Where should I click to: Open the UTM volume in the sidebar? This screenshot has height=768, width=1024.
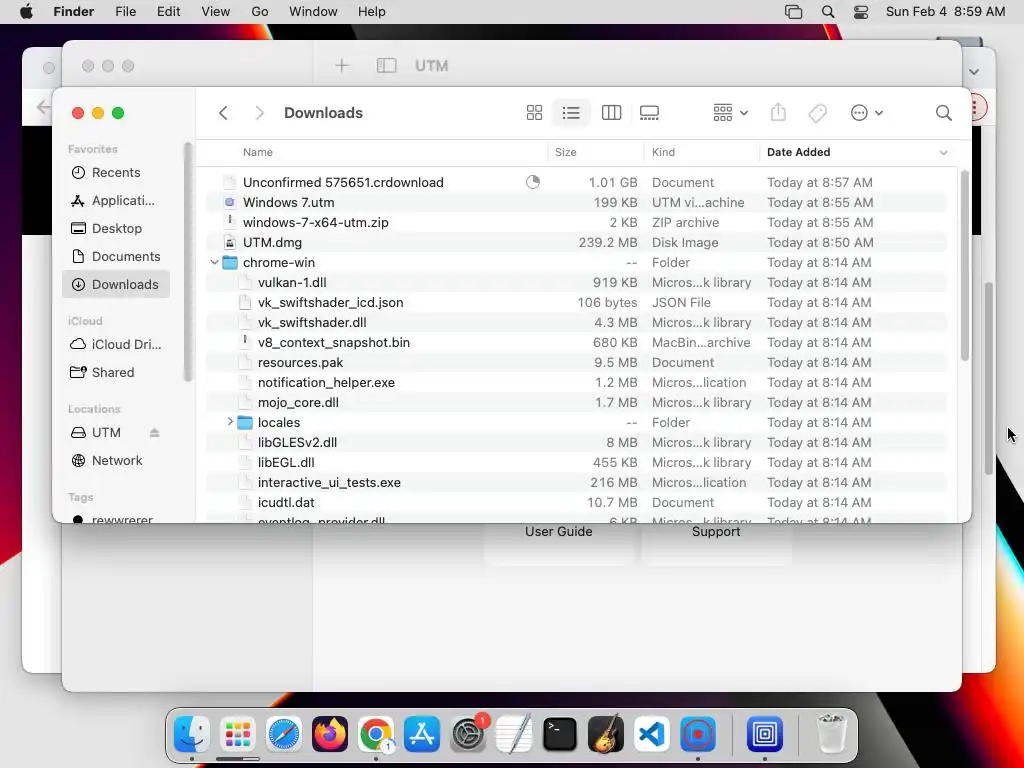[104, 432]
